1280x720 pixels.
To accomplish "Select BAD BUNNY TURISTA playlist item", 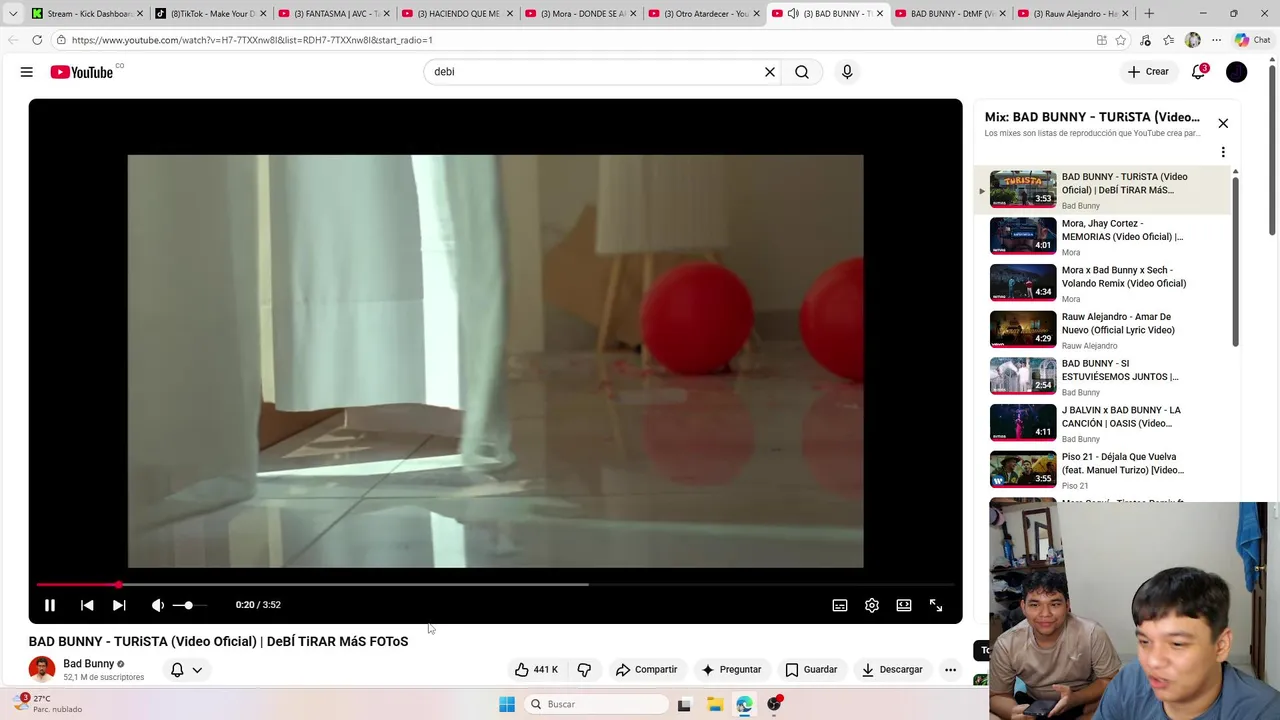I will pyautogui.click(x=1103, y=190).
